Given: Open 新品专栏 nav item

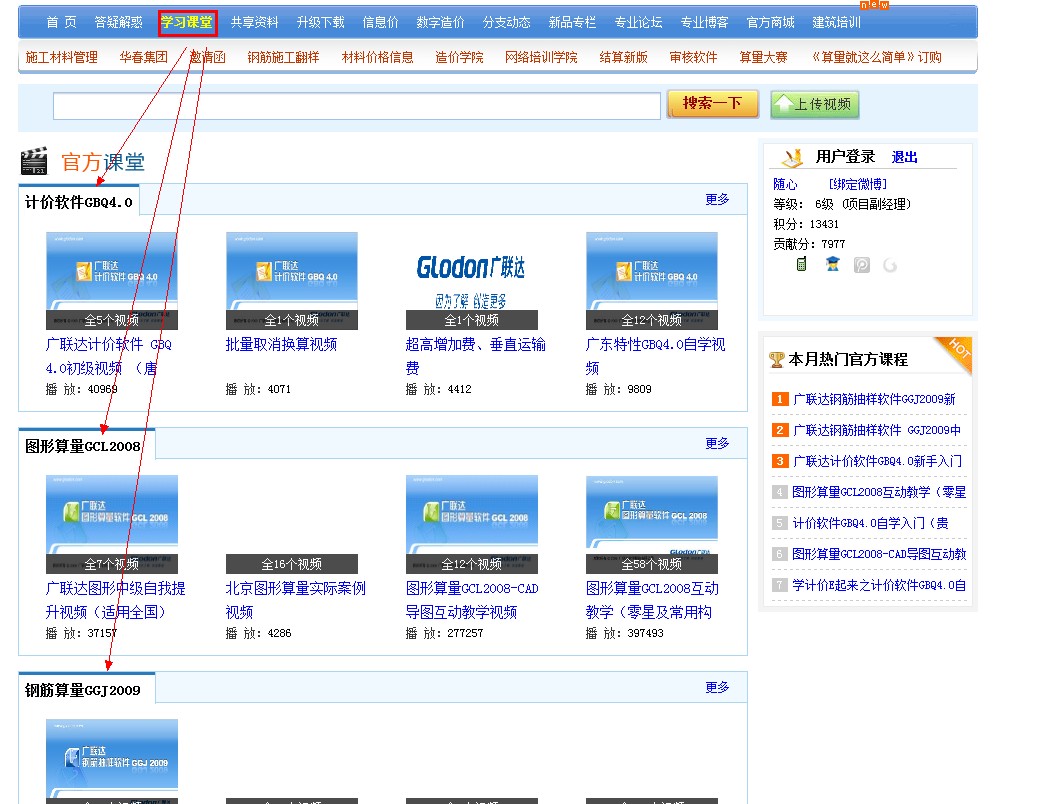Looking at the screenshot, I should (x=572, y=23).
